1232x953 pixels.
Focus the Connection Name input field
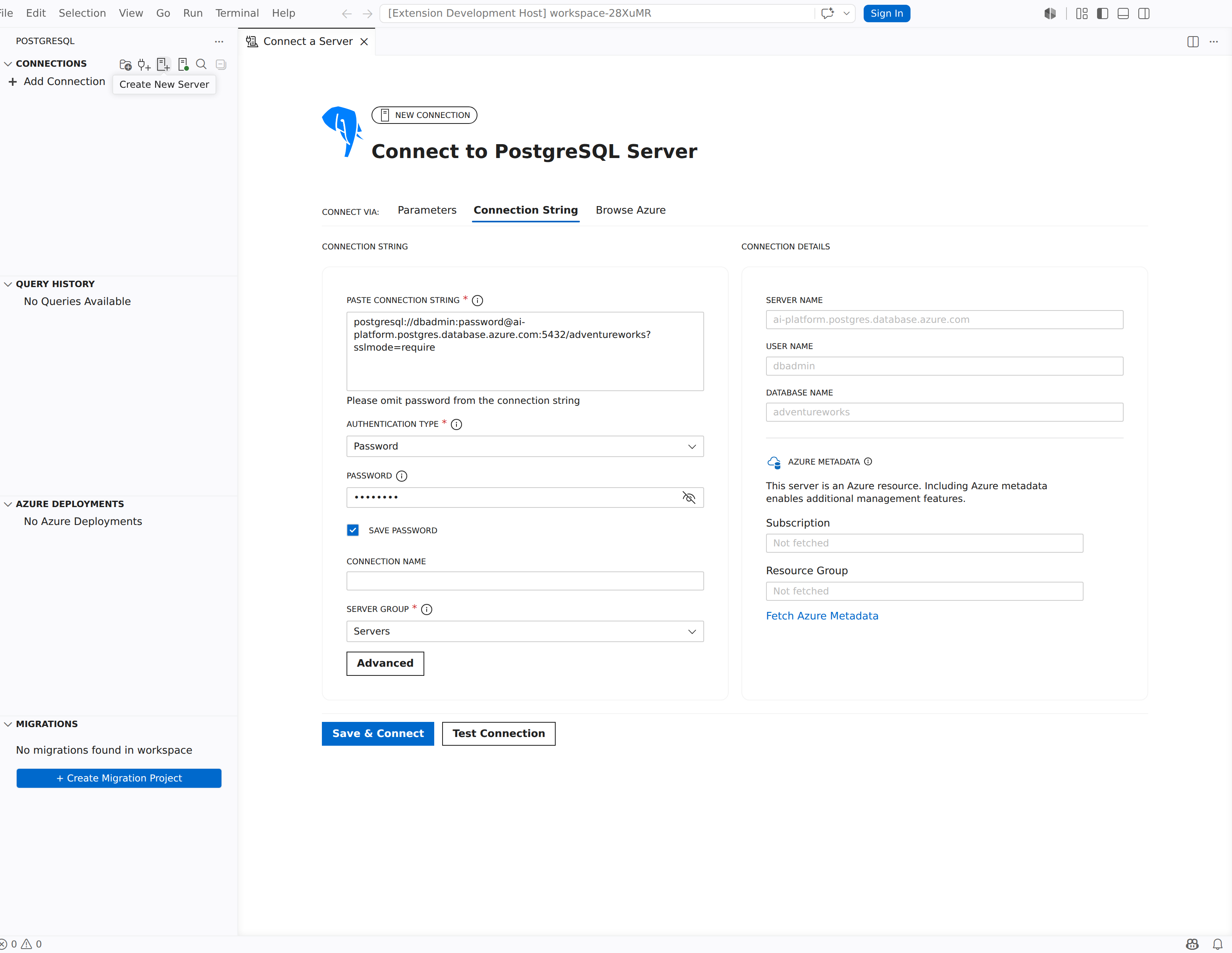[x=525, y=581]
